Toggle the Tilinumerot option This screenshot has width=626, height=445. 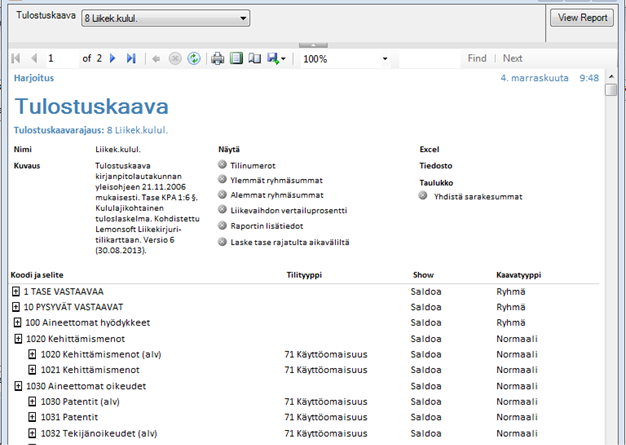click(222, 165)
